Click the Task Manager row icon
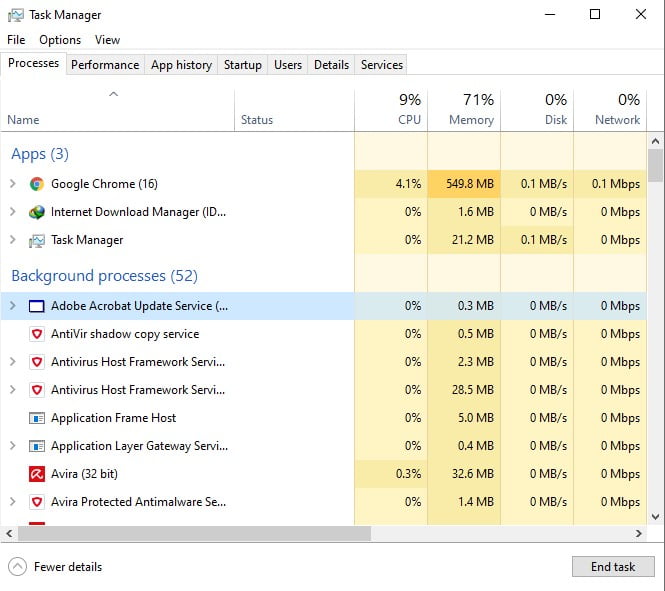The image size is (665, 591). point(37,240)
